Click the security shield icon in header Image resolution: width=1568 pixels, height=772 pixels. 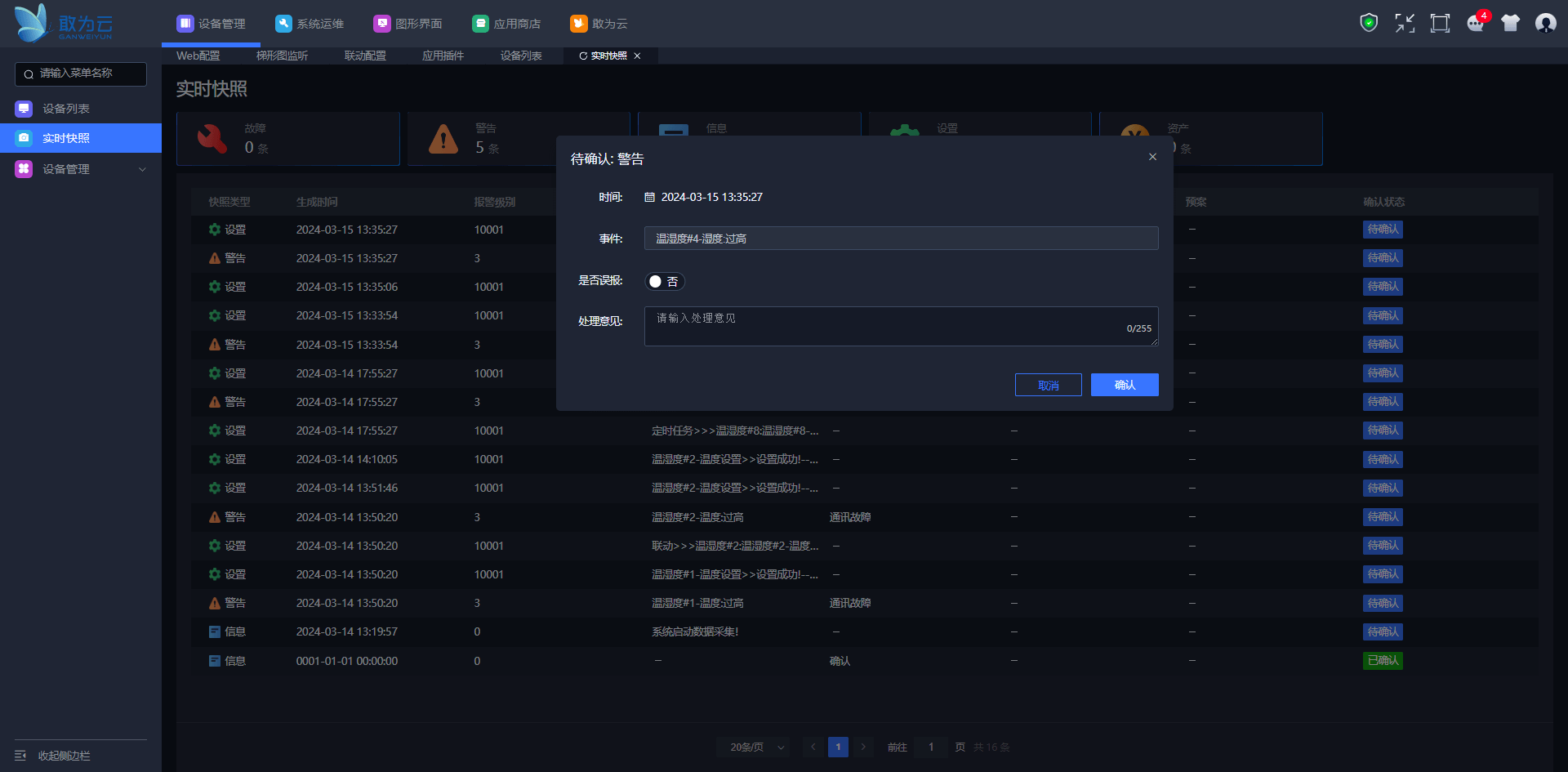(1369, 23)
